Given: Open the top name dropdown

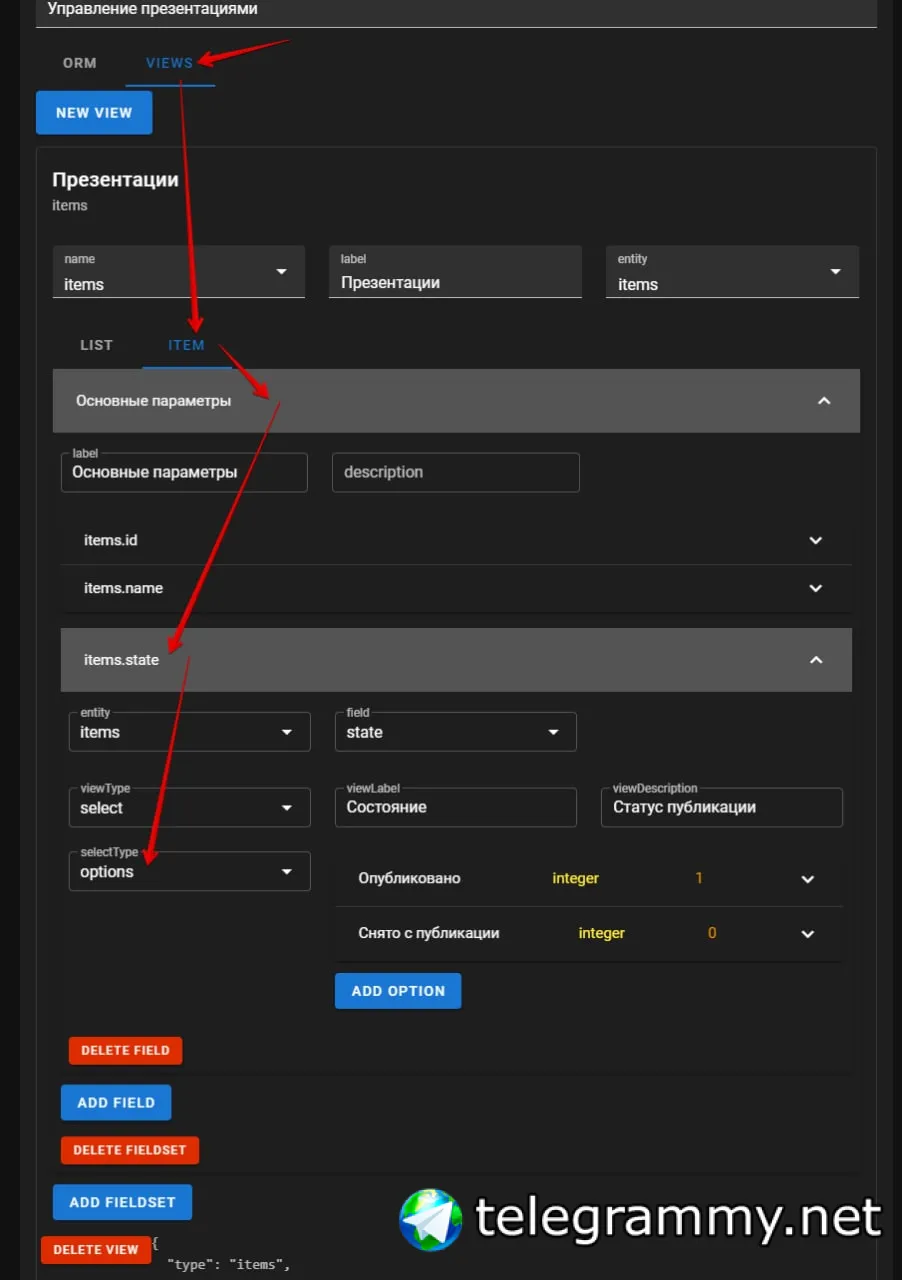Looking at the screenshot, I should [281, 272].
